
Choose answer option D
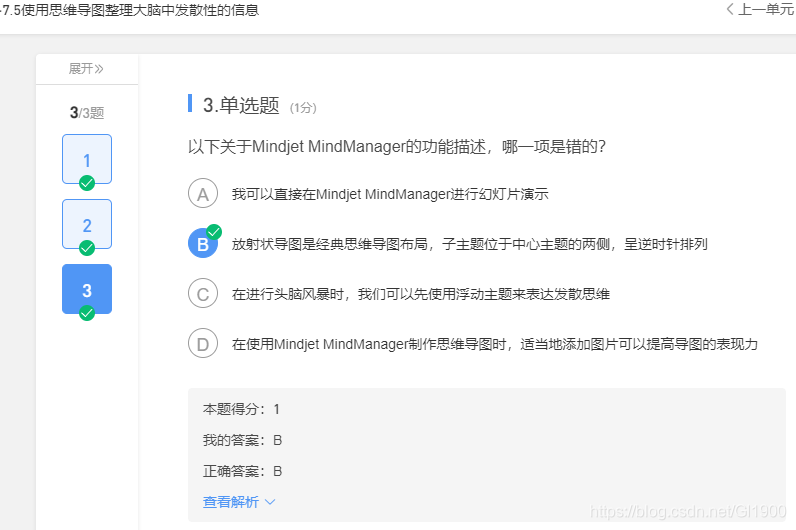pos(203,344)
